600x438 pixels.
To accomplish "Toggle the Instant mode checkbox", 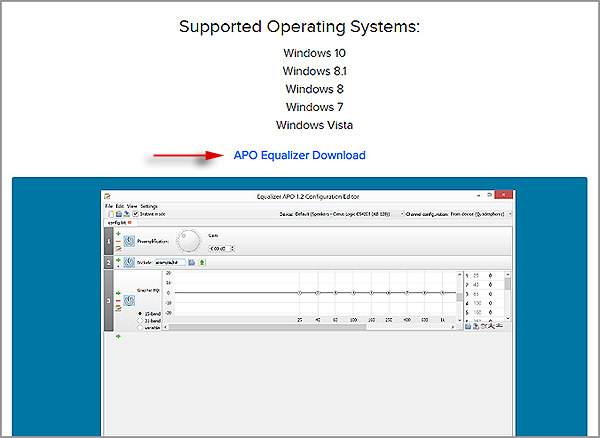I will 135,214.
